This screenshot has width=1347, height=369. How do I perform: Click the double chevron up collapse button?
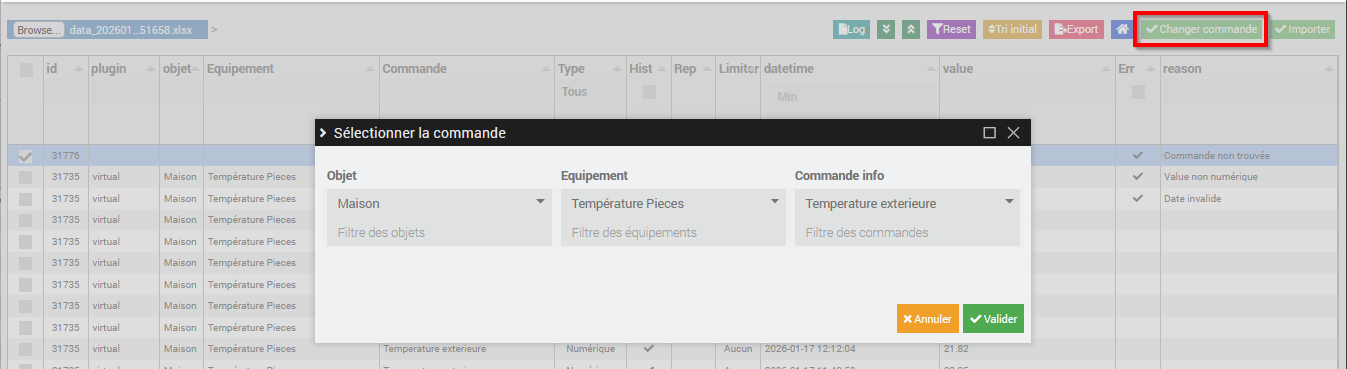click(910, 30)
